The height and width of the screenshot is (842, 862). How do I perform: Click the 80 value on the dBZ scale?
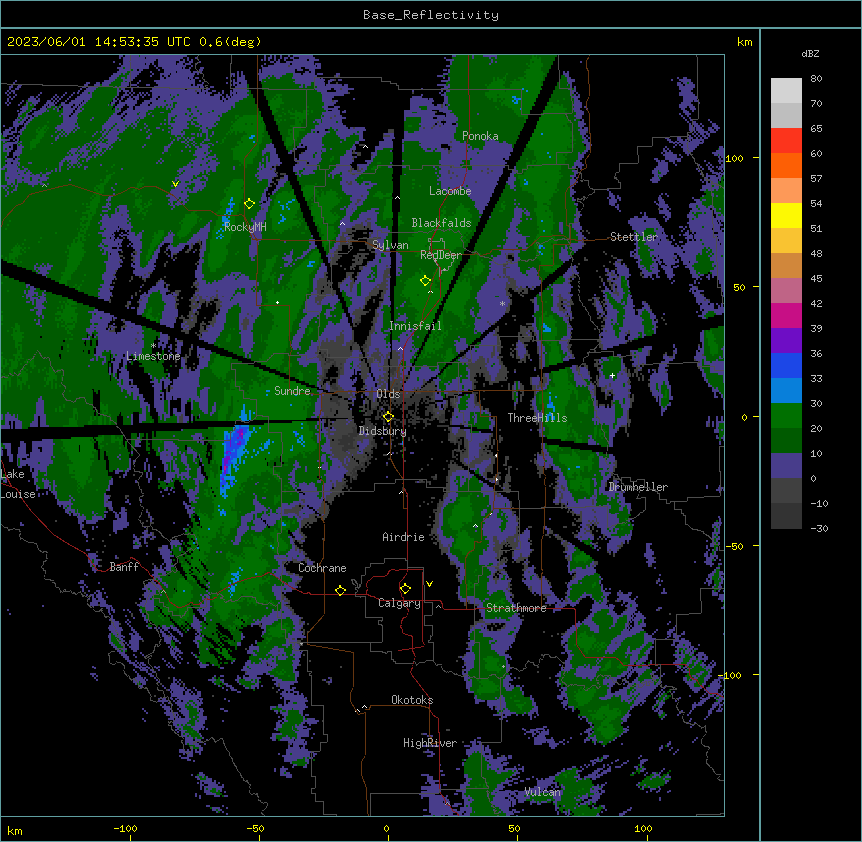click(x=816, y=79)
